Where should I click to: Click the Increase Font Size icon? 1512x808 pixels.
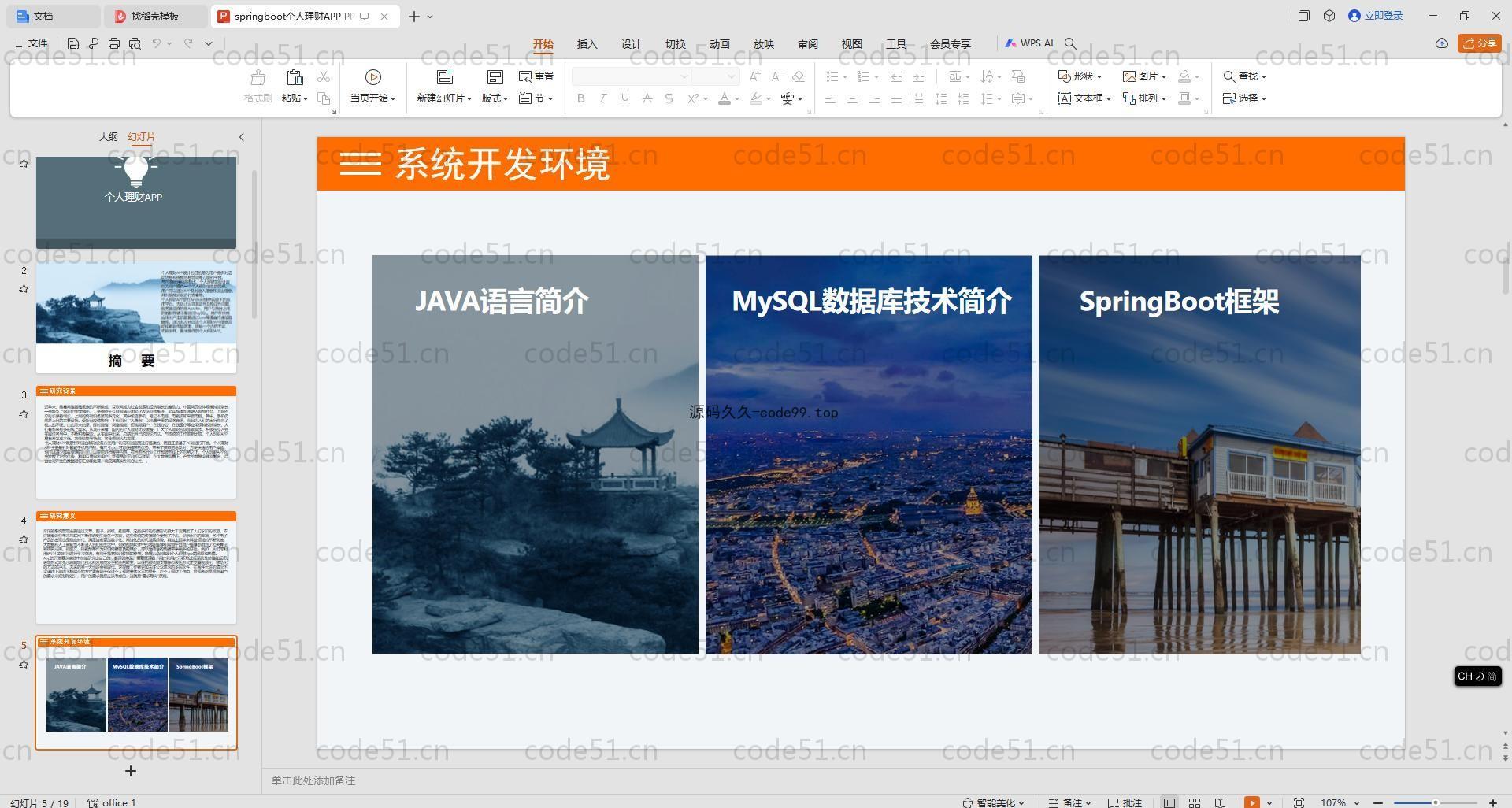tap(755, 76)
